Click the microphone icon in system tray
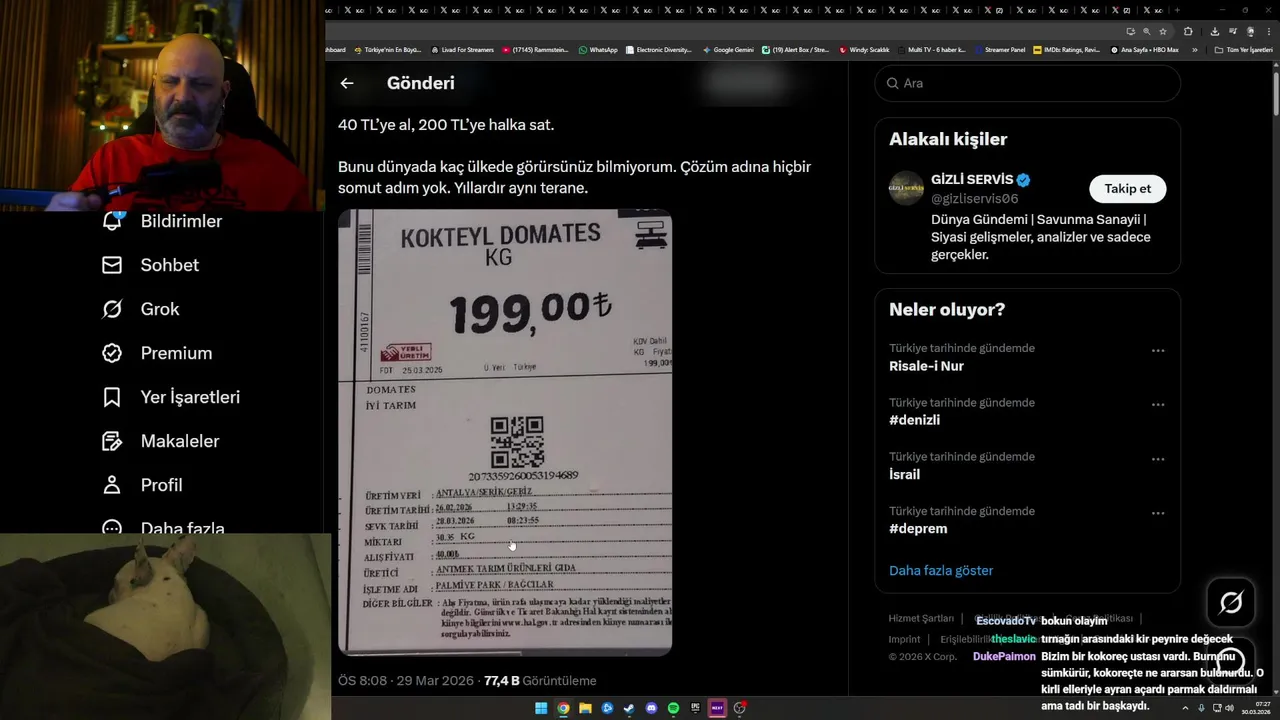The width and height of the screenshot is (1280, 720). [1201, 708]
